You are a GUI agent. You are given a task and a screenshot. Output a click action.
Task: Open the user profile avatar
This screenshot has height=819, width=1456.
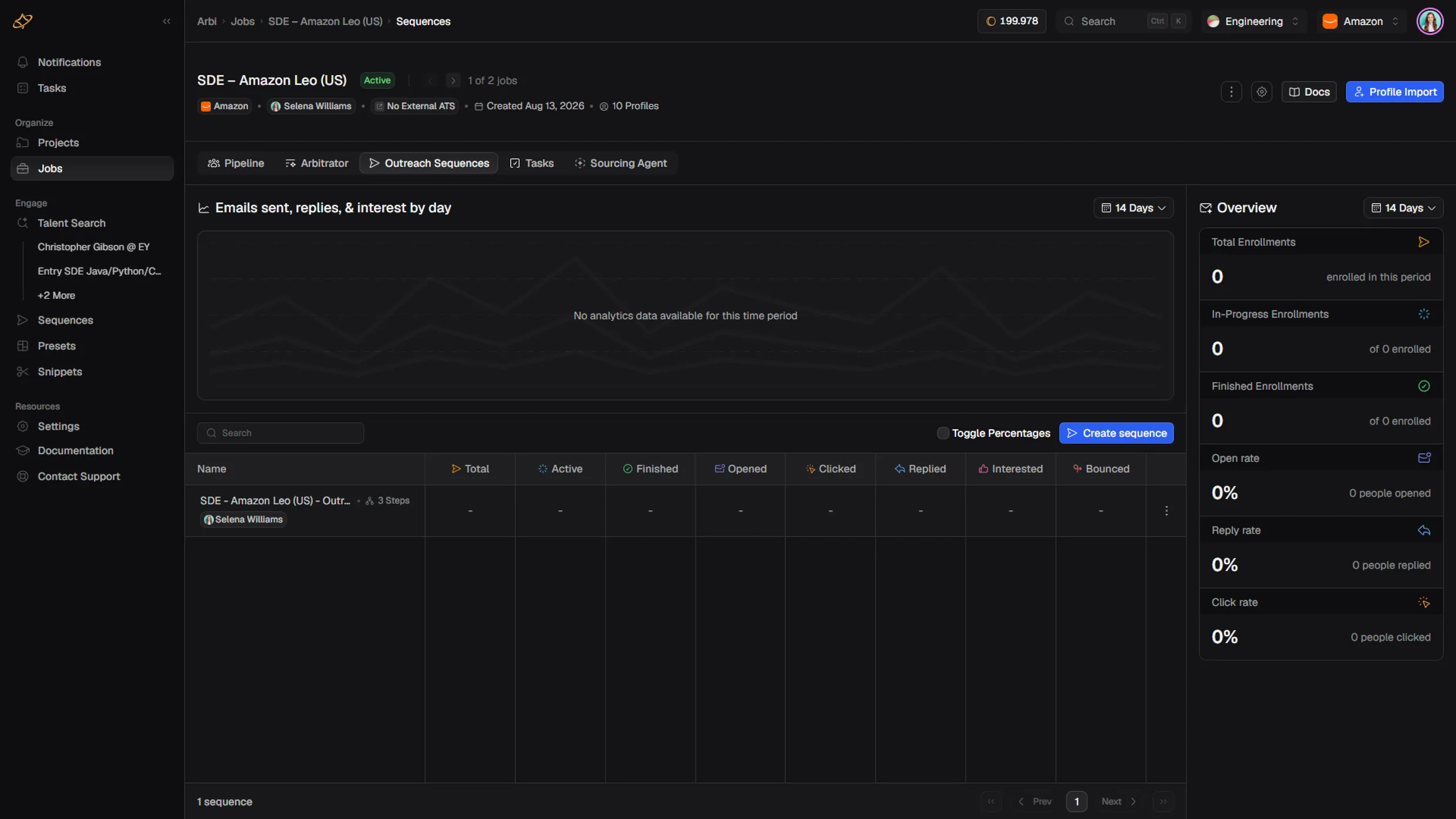click(1430, 21)
